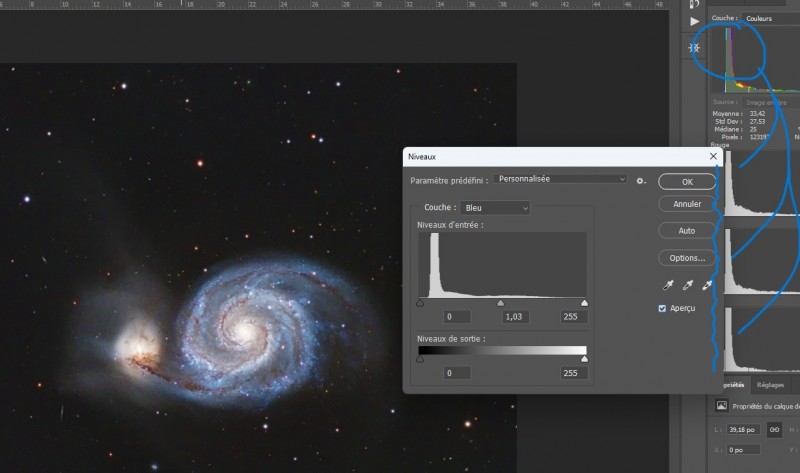Click the input white point slider handle
800x473 pixels.
pos(584,303)
